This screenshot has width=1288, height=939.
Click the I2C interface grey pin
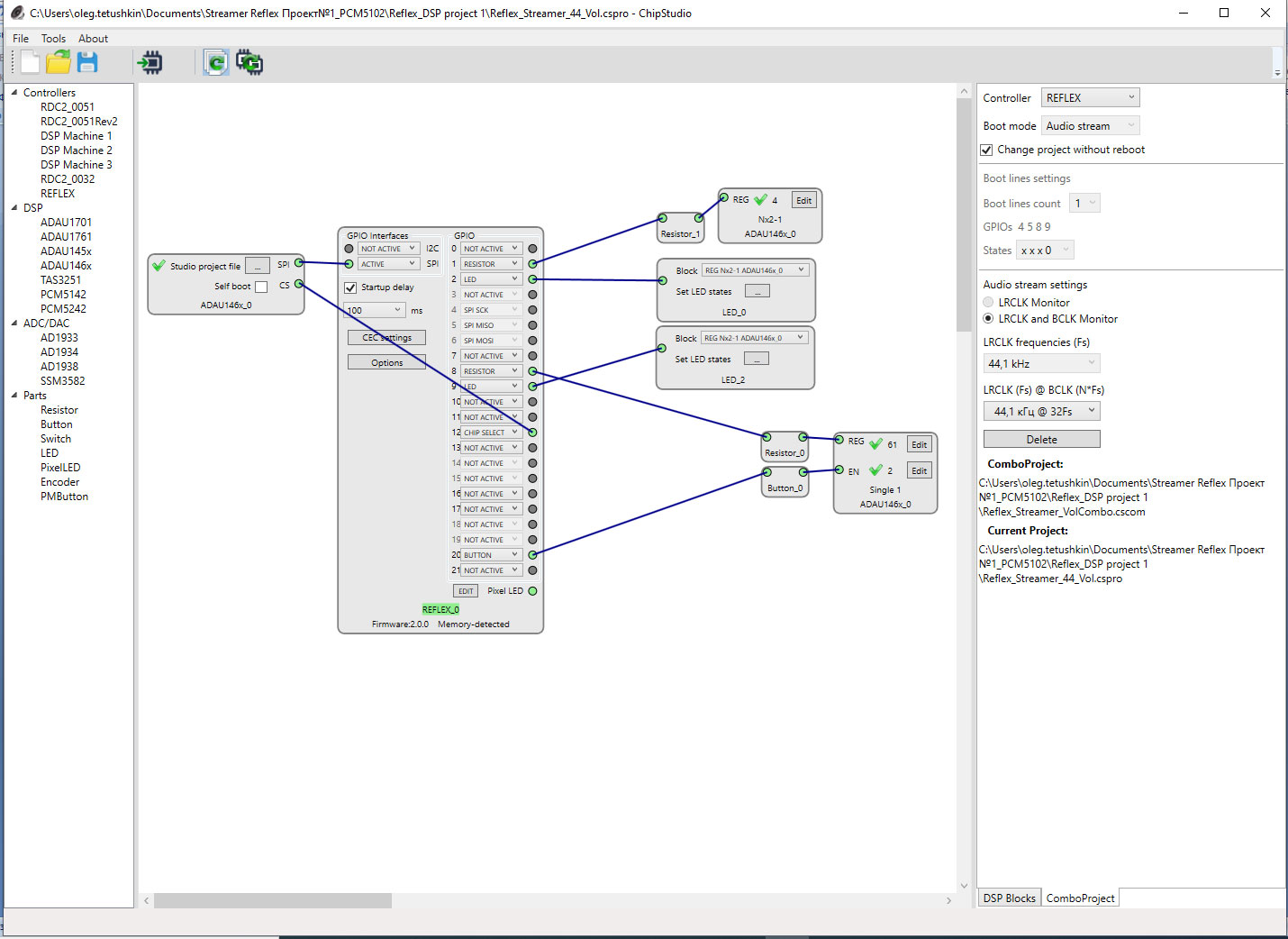pyautogui.click(x=349, y=249)
